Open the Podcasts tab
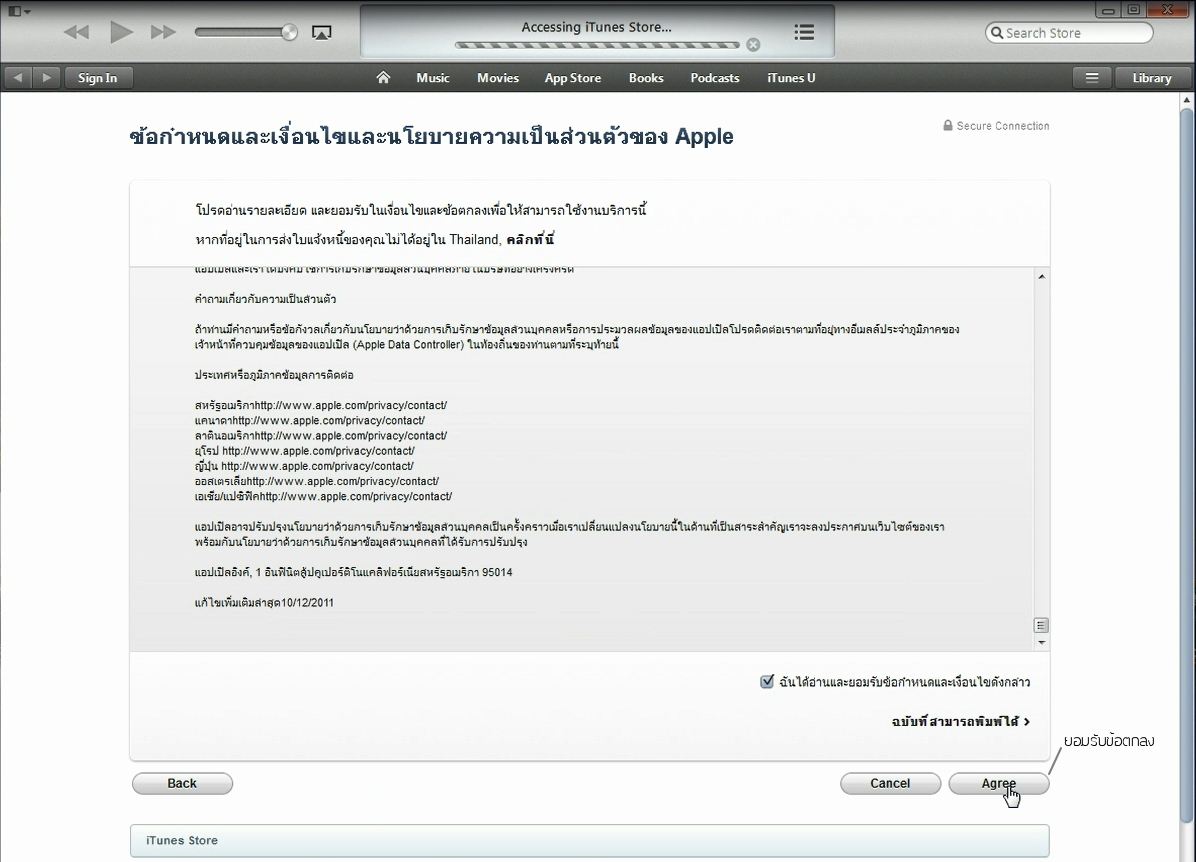This screenshot has height=862, width=1196. pos(715,78)
